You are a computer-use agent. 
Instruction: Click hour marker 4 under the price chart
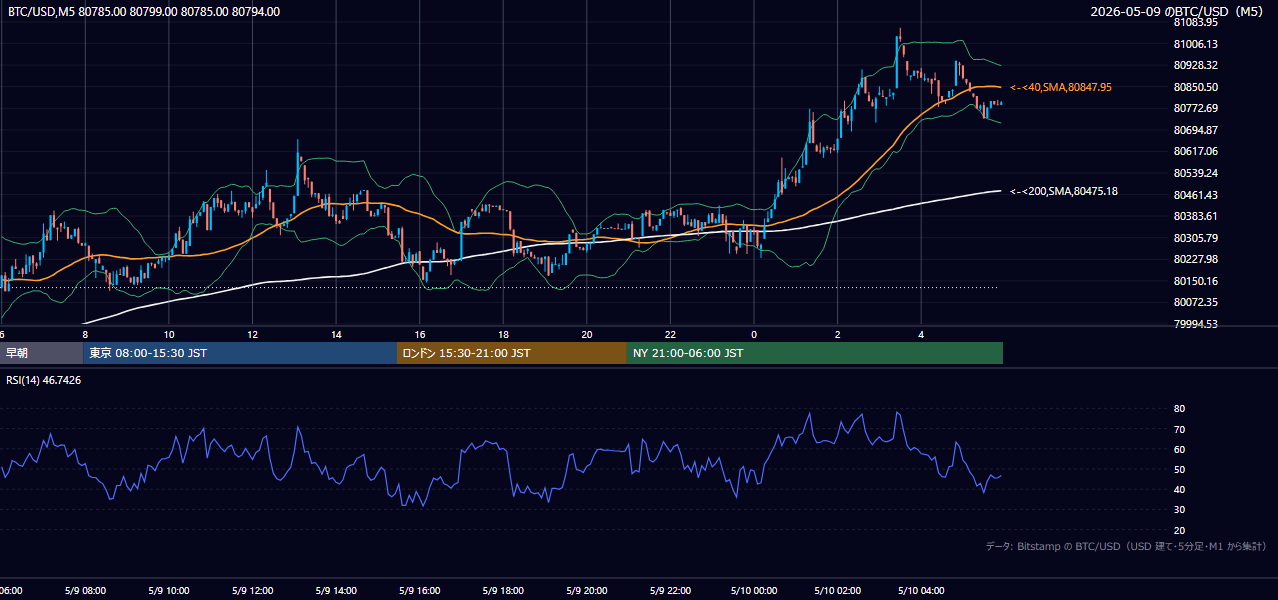(921, 334)
